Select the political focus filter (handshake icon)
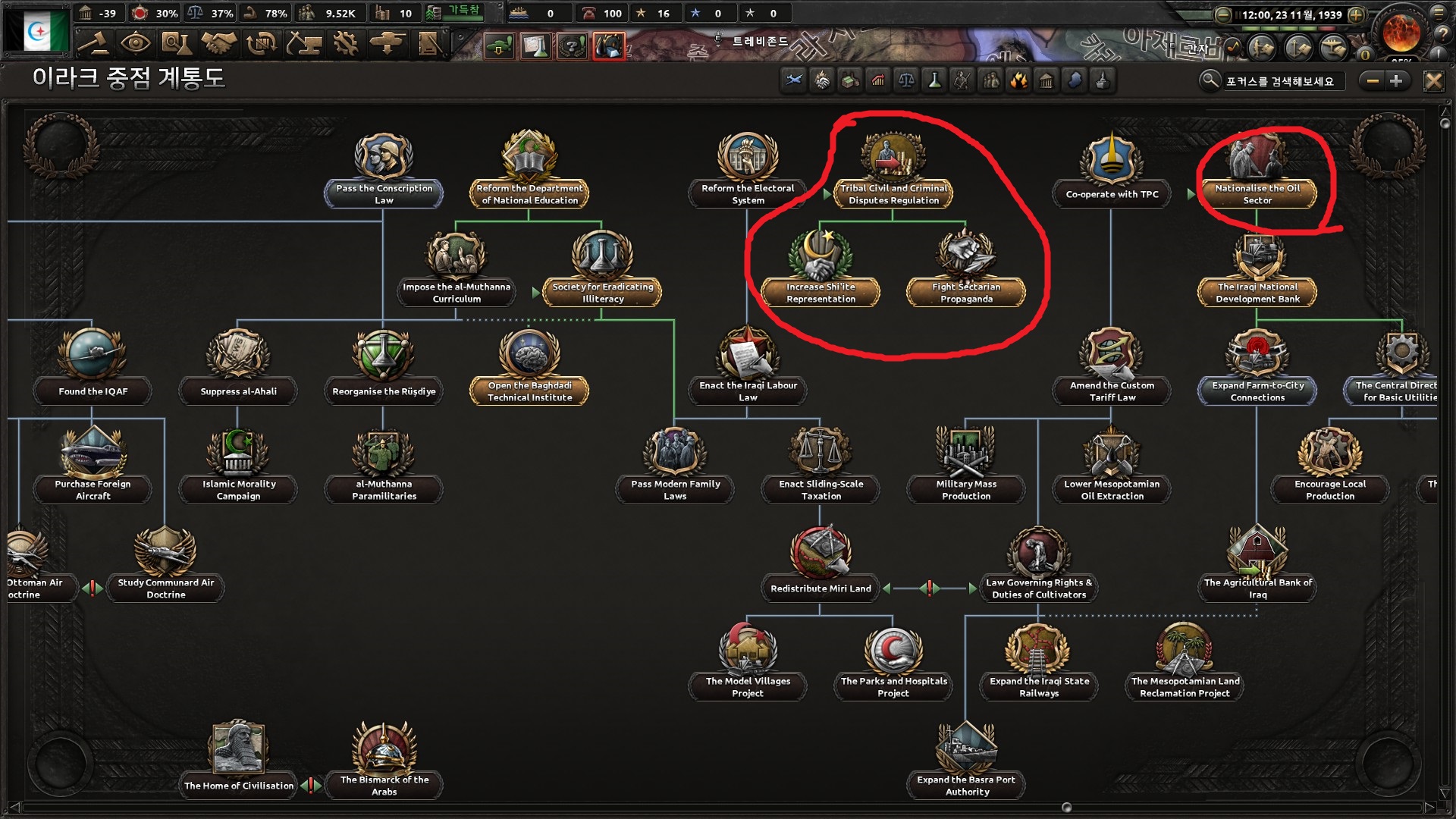Viewport: 1456px width, 819px height. point(821,80)
